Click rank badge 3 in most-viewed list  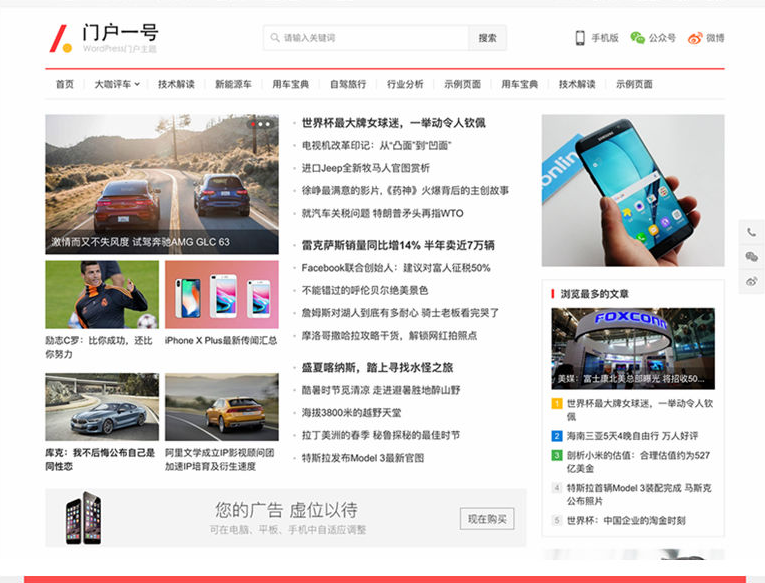(557, 455)
